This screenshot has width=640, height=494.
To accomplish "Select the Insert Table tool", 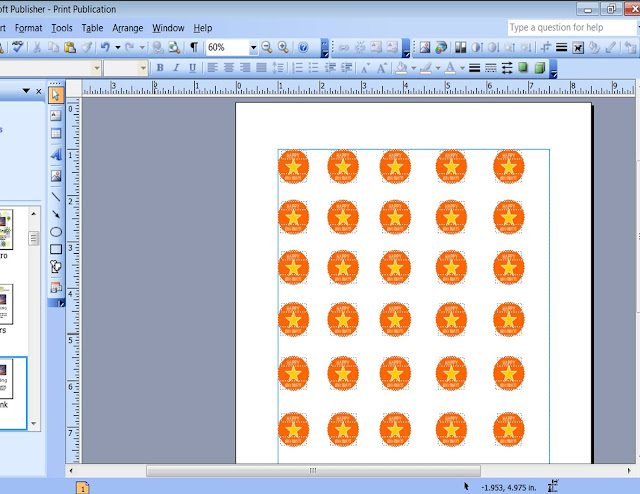I will point(56,133).
